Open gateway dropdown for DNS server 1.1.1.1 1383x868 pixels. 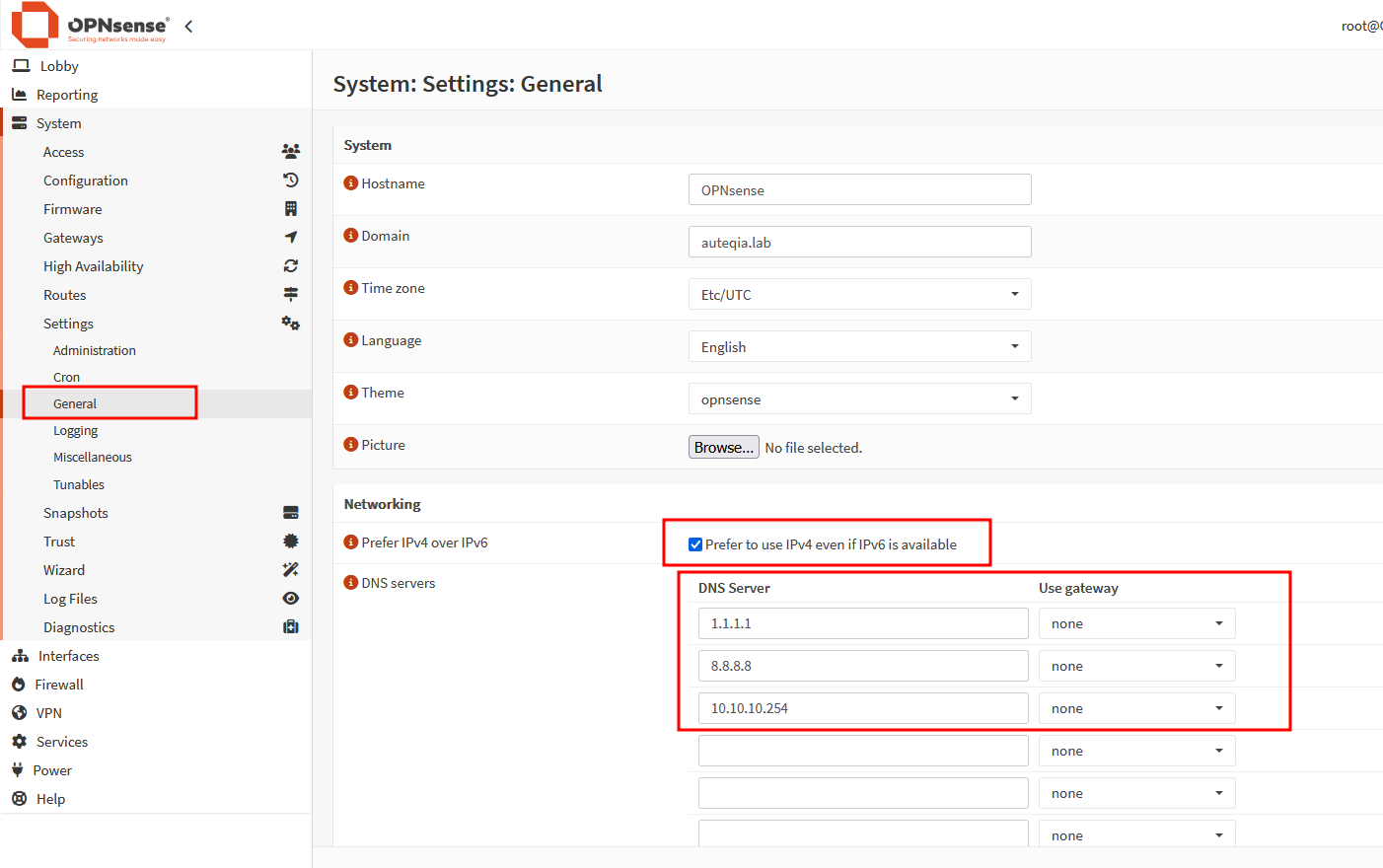click(x=1136, y=623)
